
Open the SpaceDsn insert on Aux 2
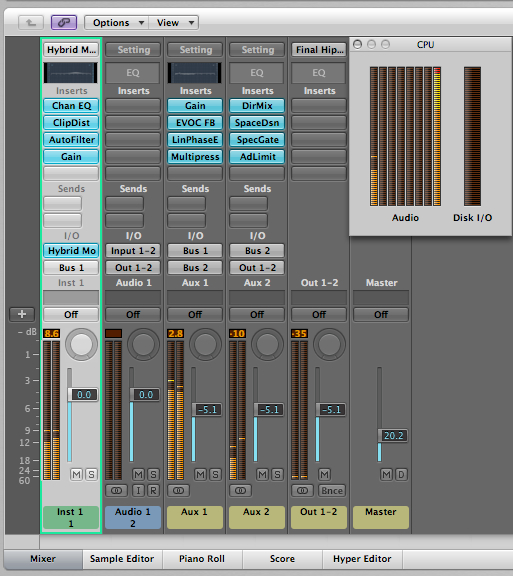(257, 122)
